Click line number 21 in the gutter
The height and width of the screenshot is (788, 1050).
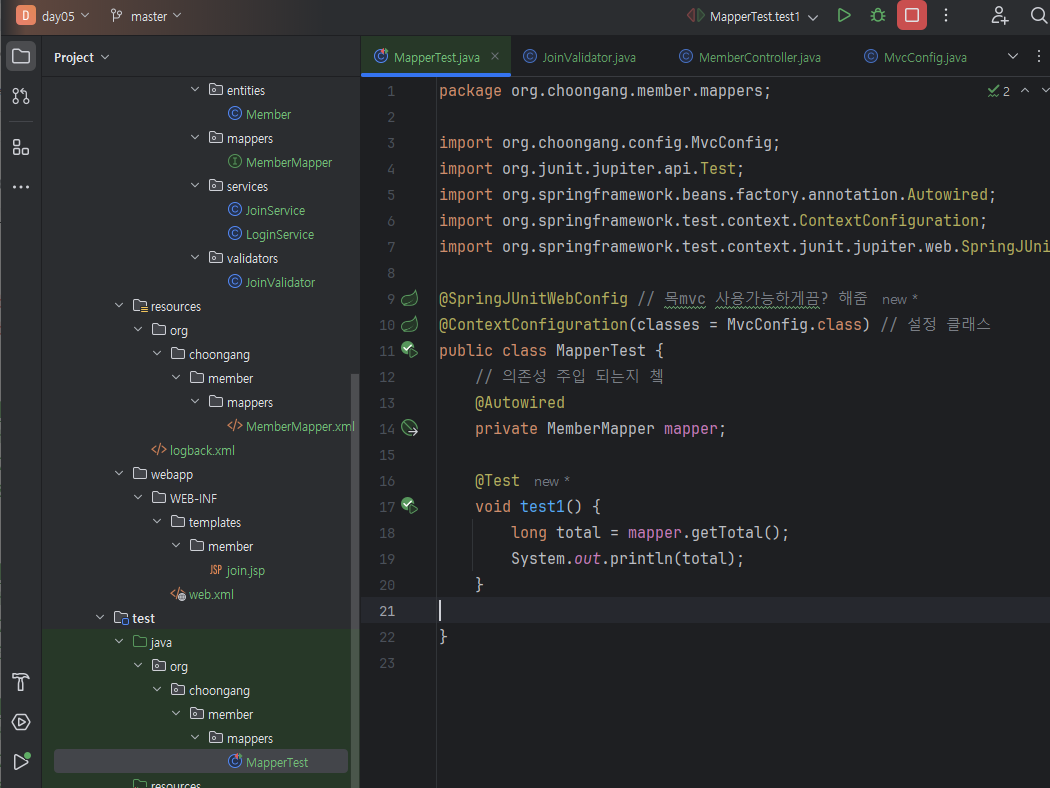tap(387, 611)
